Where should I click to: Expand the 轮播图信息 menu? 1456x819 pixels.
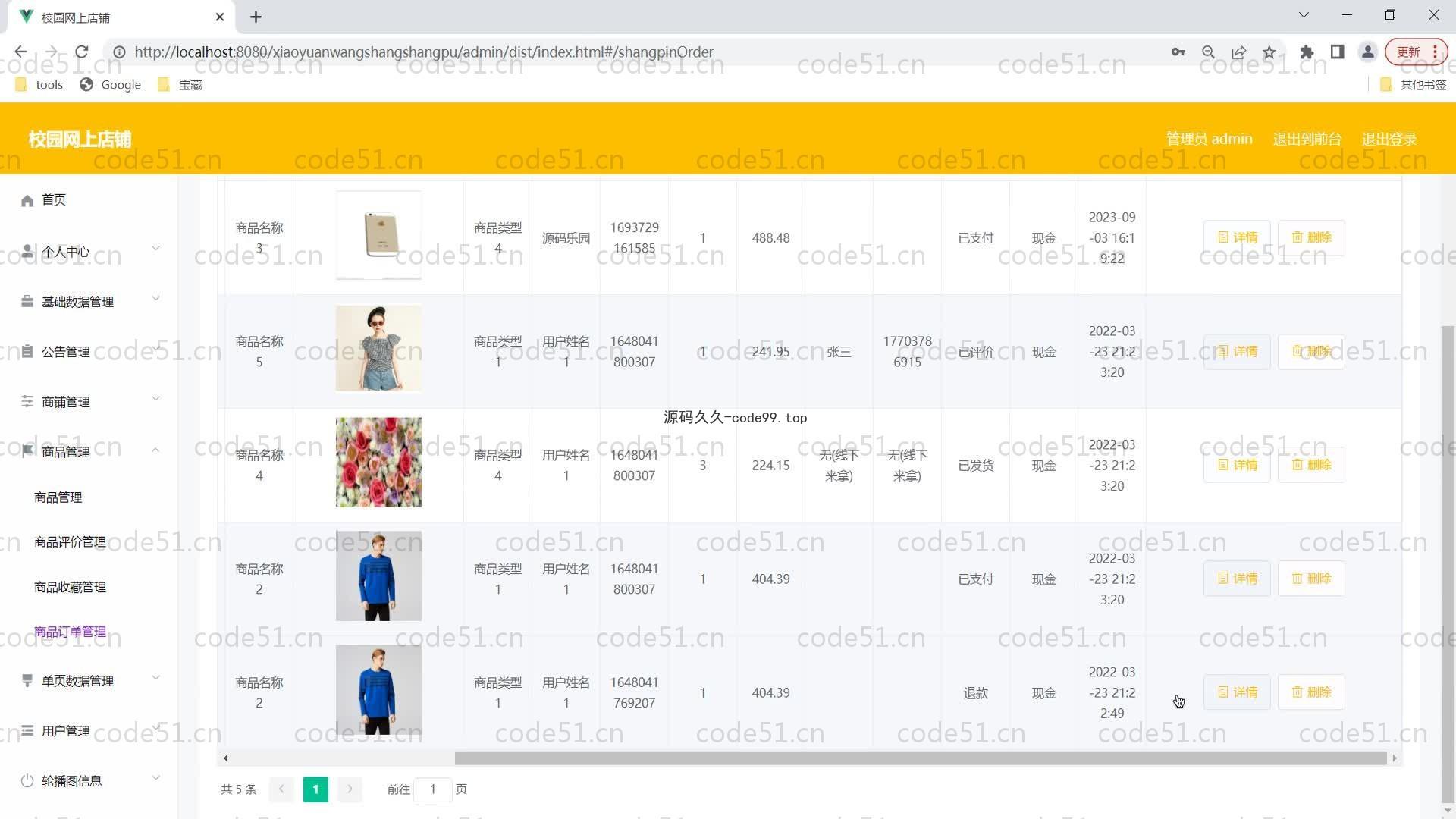(89, 780)
